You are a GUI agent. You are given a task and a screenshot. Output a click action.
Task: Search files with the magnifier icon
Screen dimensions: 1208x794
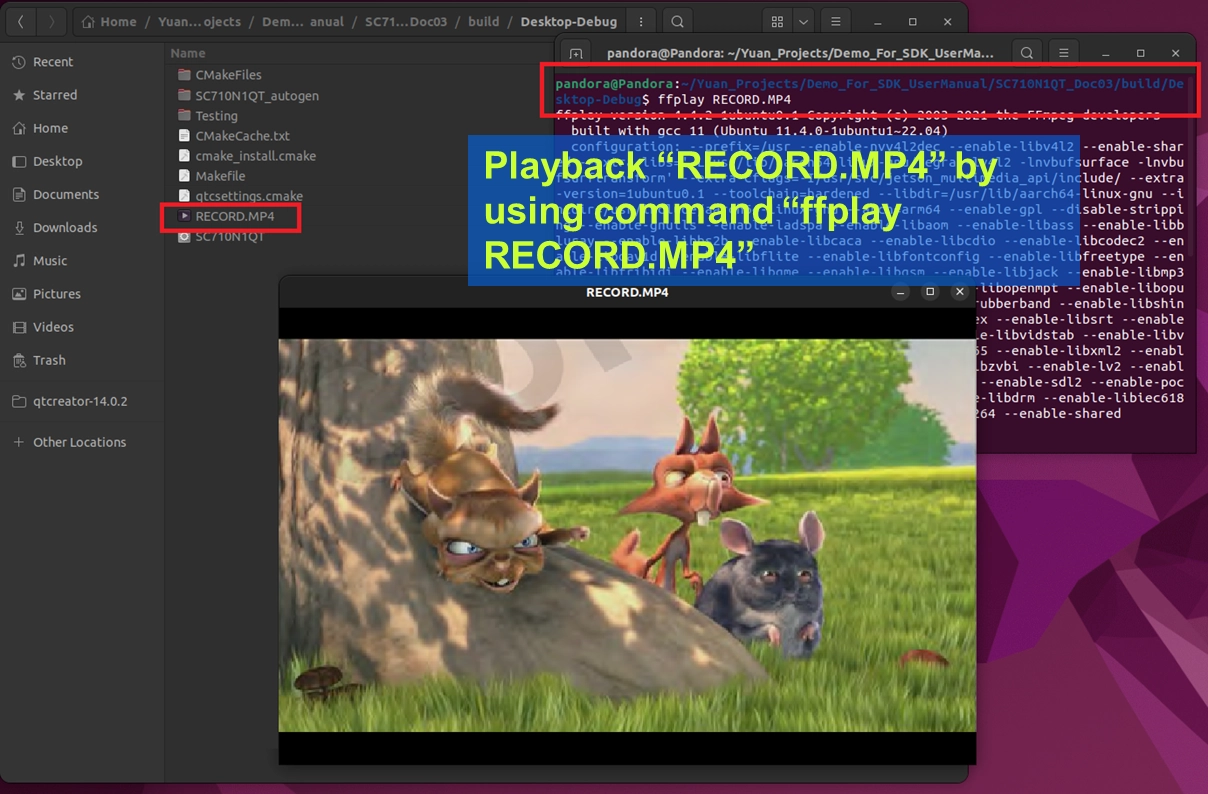(677, 21)
